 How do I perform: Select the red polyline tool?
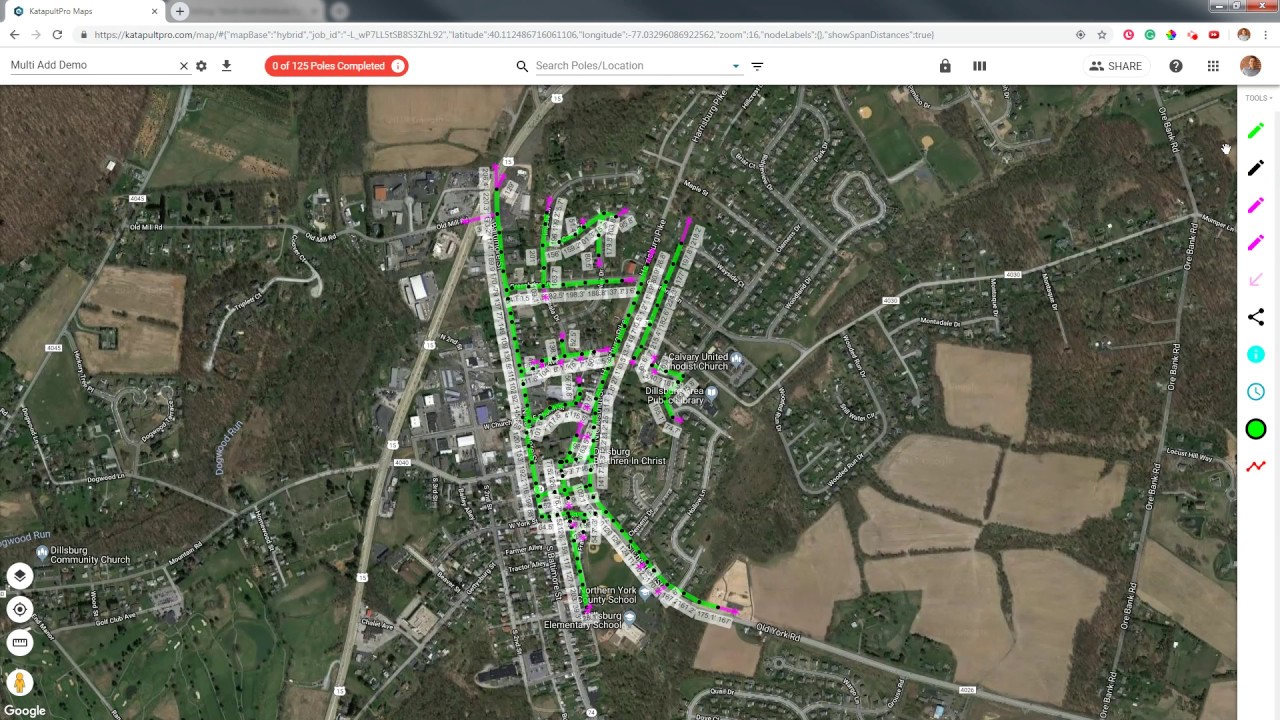pos(1256,466)
